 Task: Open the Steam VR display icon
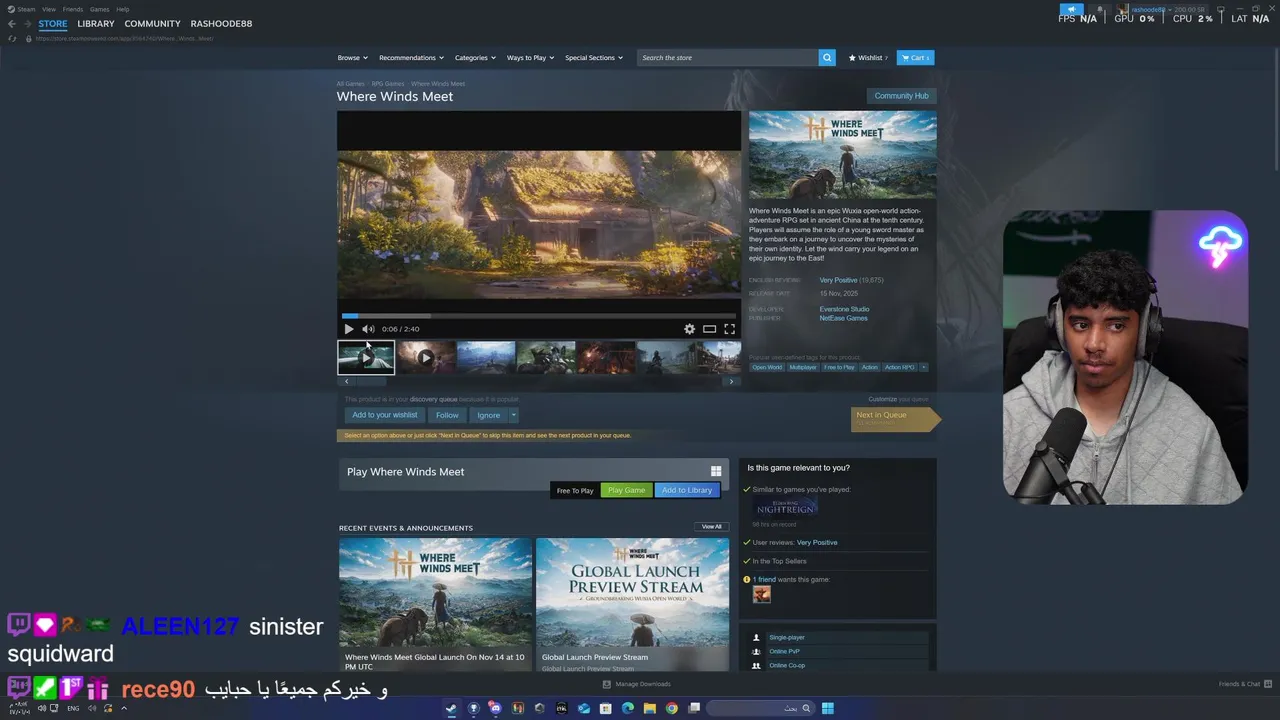(x=1220, y=9)
